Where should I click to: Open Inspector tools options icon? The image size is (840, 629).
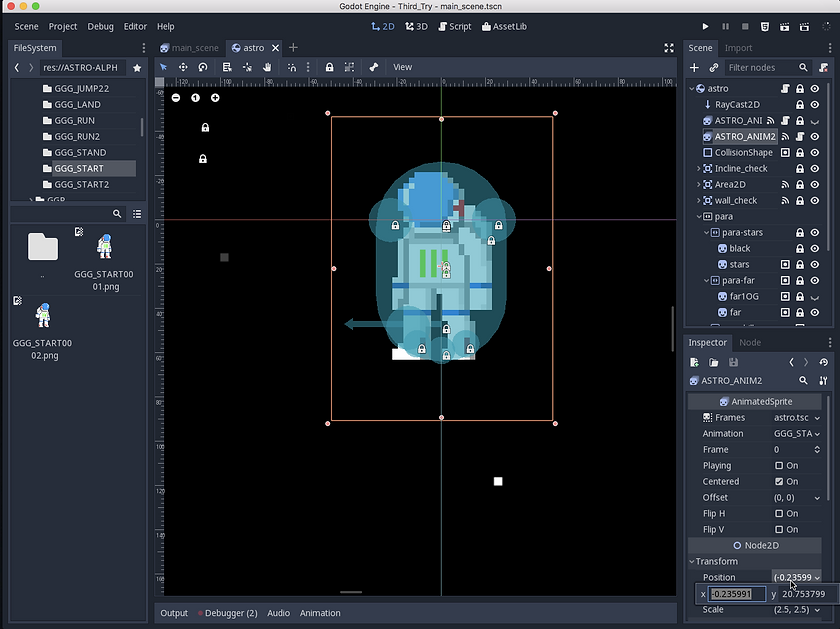click(823, 380)
